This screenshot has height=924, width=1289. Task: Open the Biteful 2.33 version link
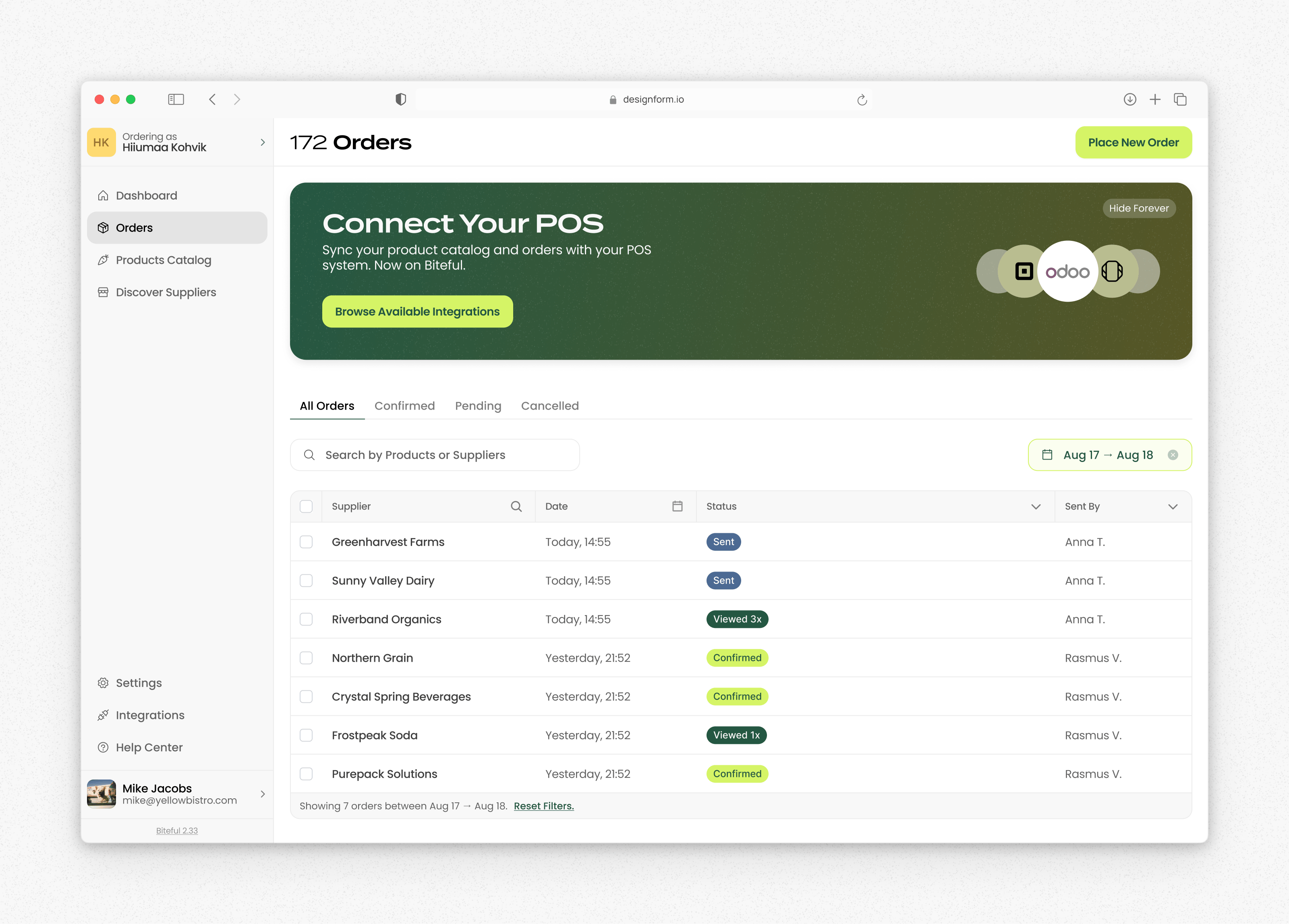[x=177, y=830]
